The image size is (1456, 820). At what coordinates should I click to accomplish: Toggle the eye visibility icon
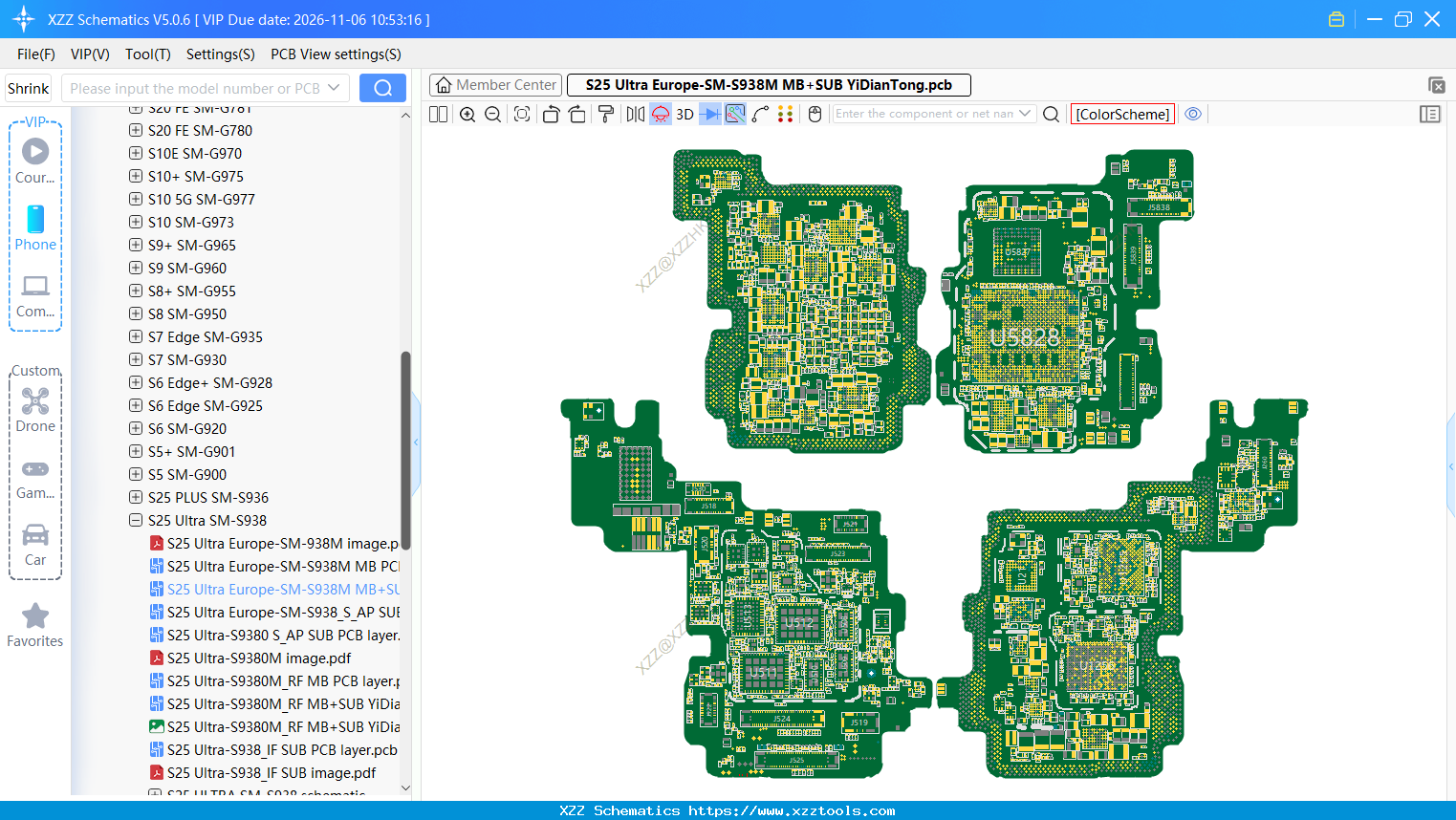click(x=1193, y=114)
